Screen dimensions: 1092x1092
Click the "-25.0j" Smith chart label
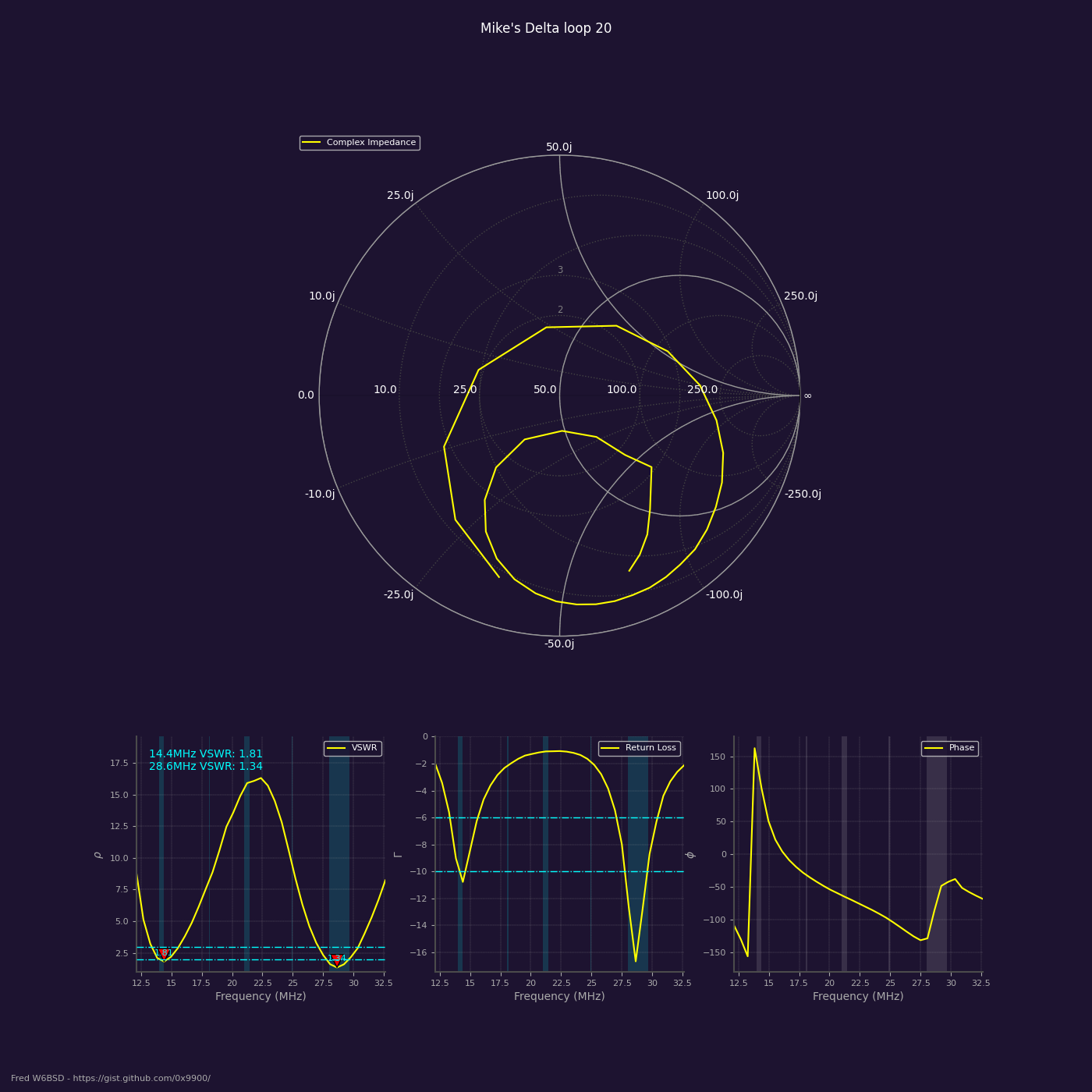pyautogui.click(x=399, y=595)
